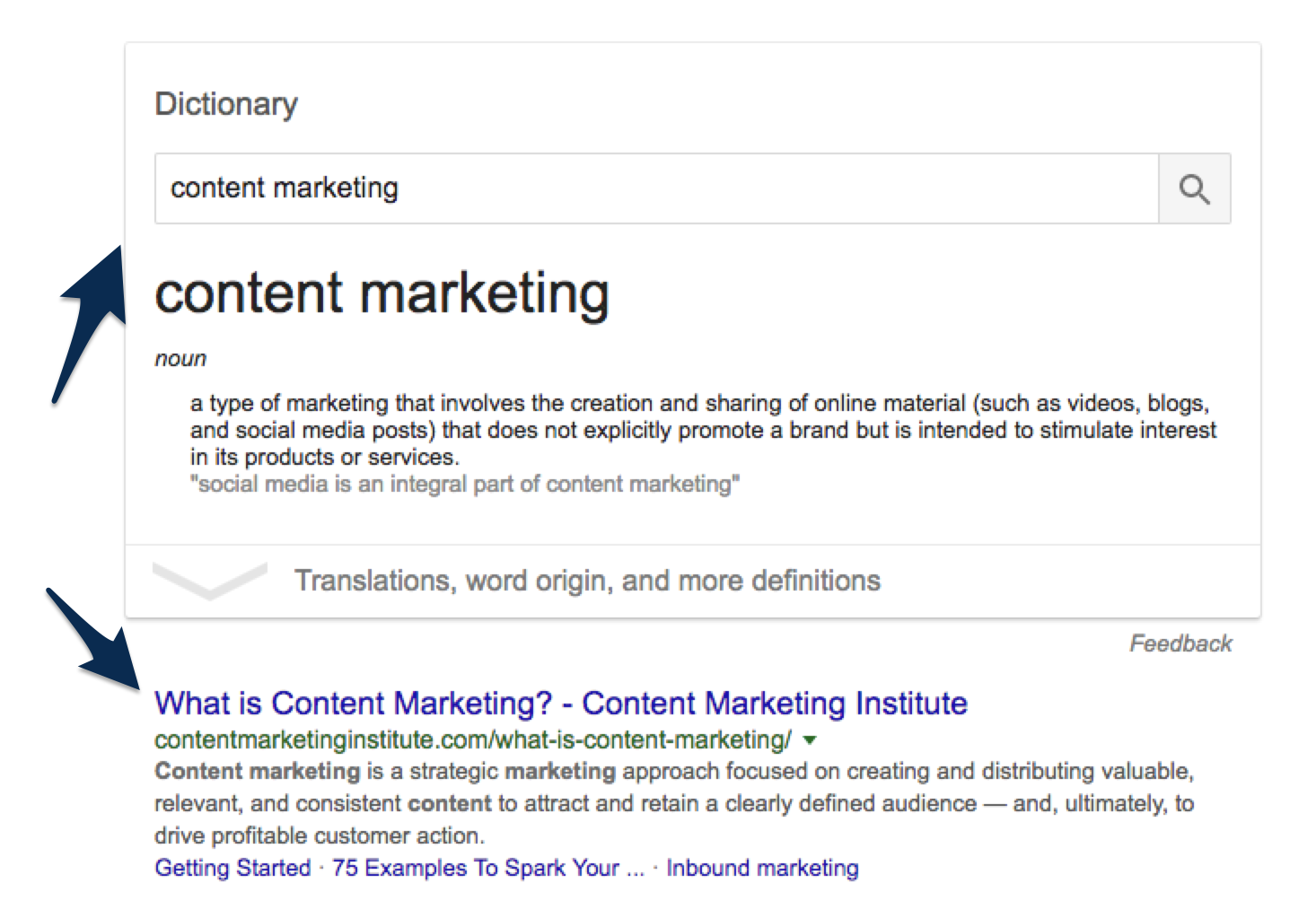Open the What is Content Marketing? result

(561, 703)
